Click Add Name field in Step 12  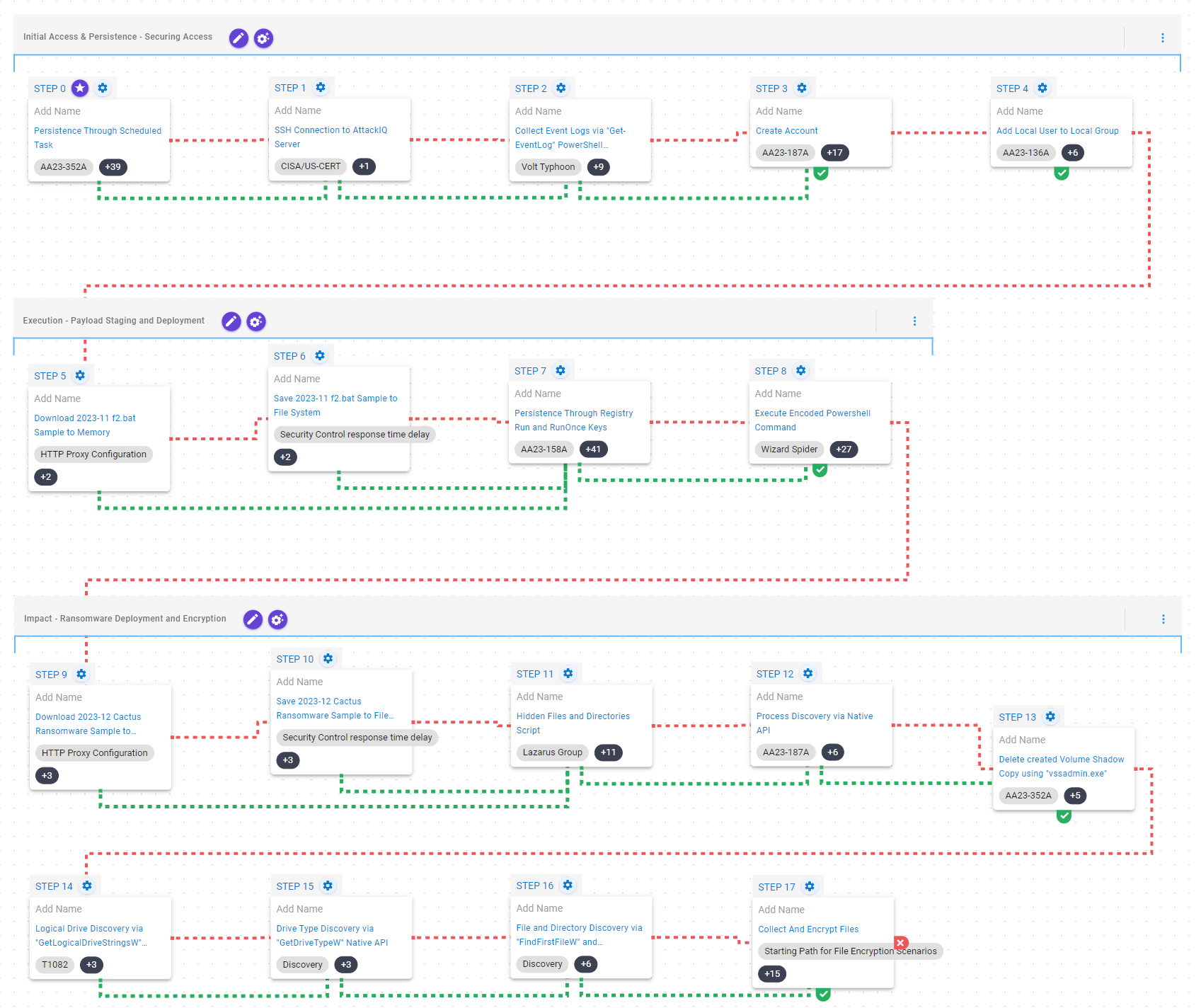tap(779, 697)
